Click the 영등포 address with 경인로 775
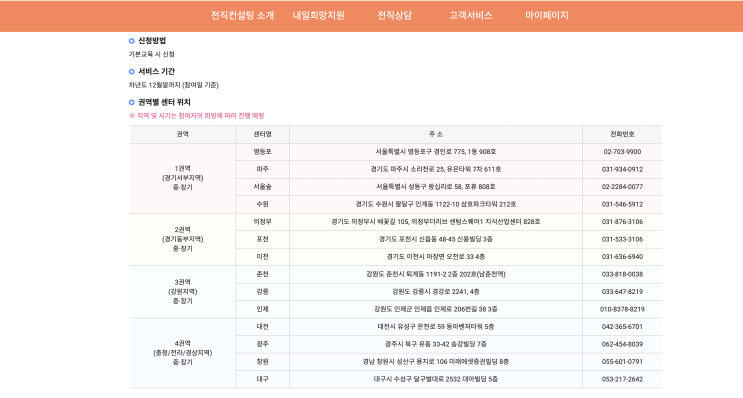The width and height of the screenshot is (743, 398). click(x=436, y=152)
